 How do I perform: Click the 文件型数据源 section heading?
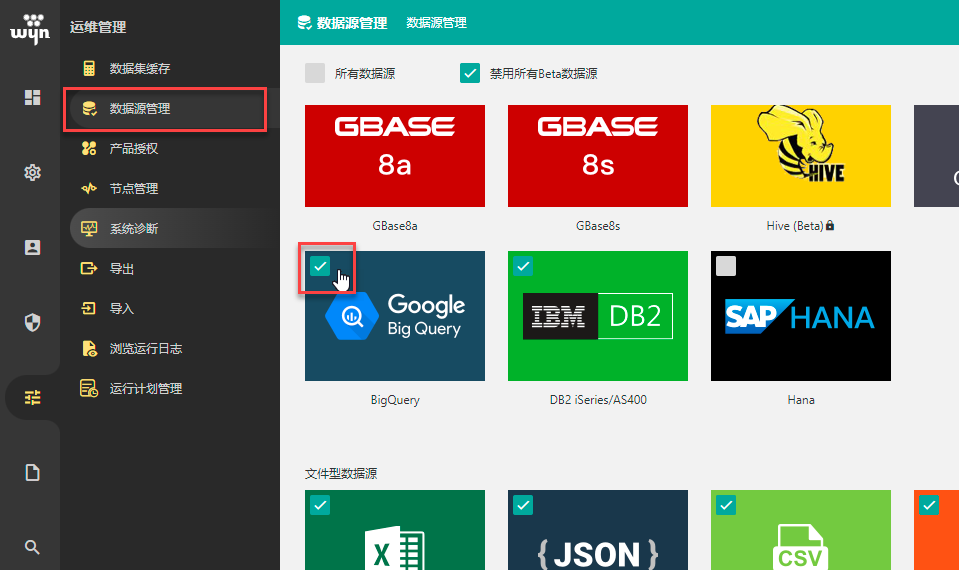coord(341,473)
